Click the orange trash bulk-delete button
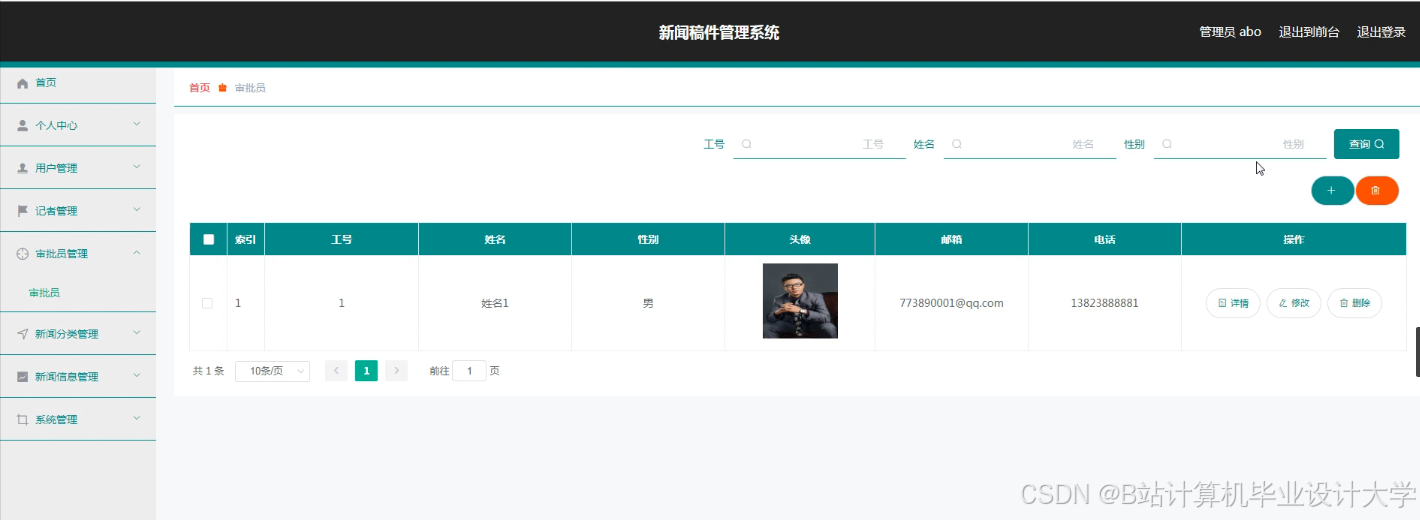Viewport: 1420px width, 520px height. (1377, 190)
